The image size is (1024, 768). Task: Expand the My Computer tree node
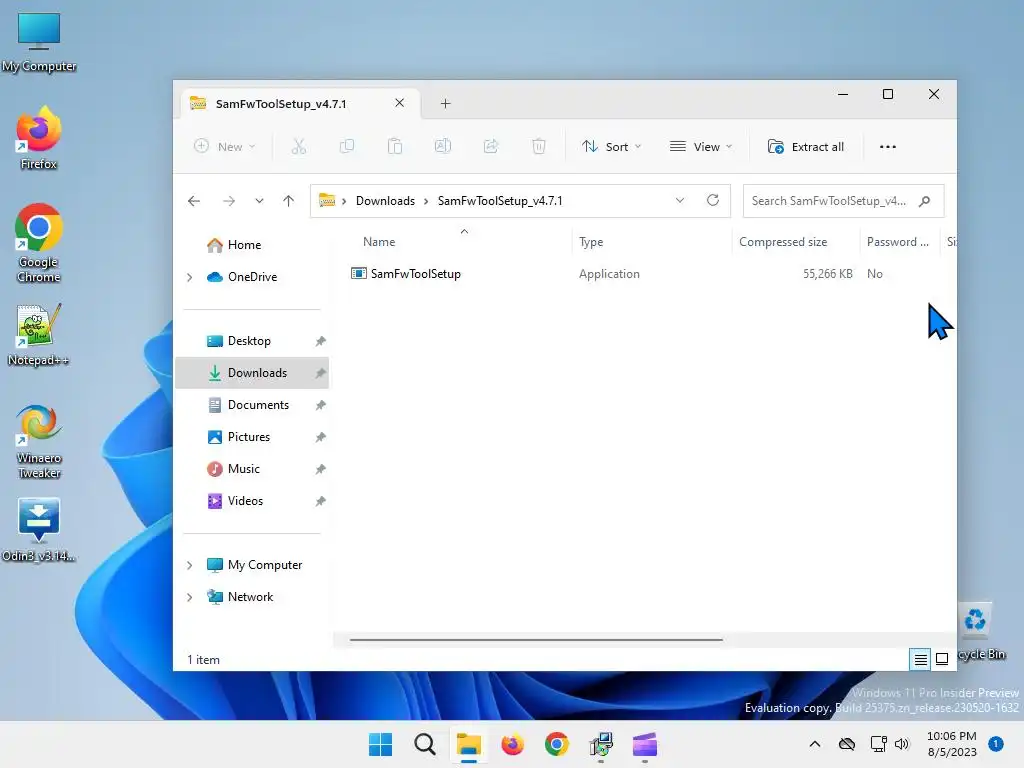[189, 566]
